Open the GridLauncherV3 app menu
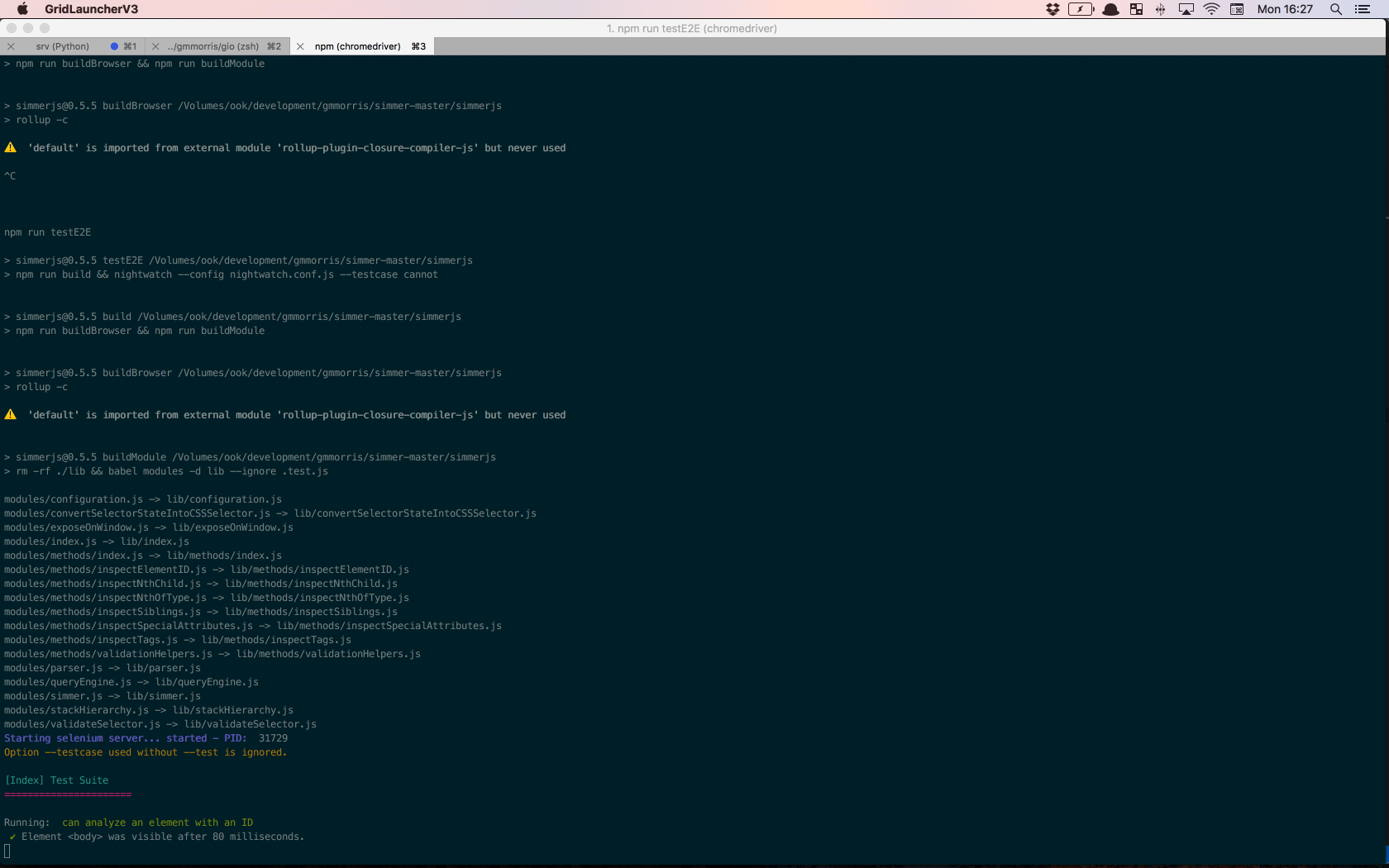Viewport: 1389px width, 868px height. pos(91,9)
